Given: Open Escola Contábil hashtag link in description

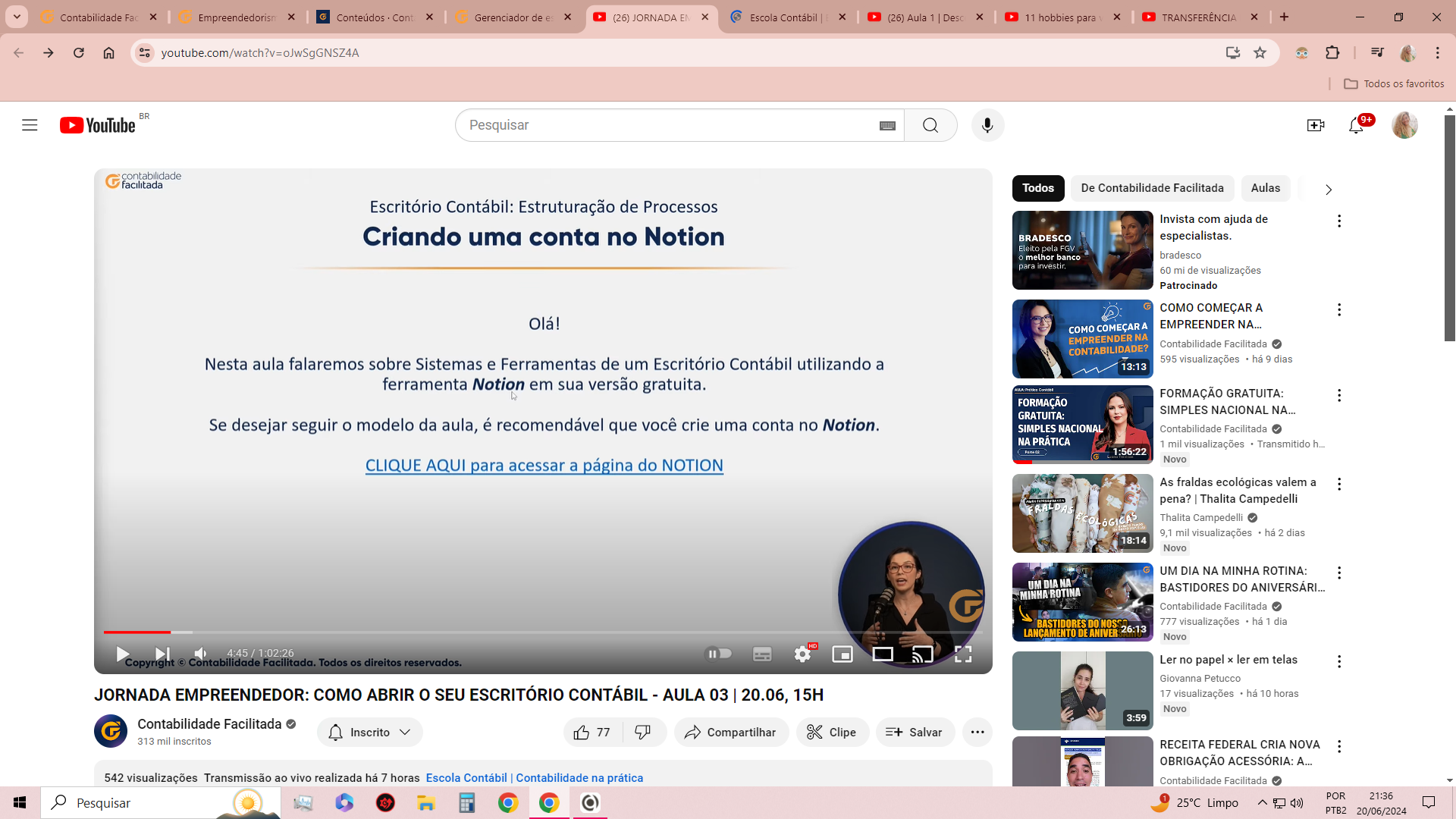Looking at the screenshot, I should coord(535,778).
